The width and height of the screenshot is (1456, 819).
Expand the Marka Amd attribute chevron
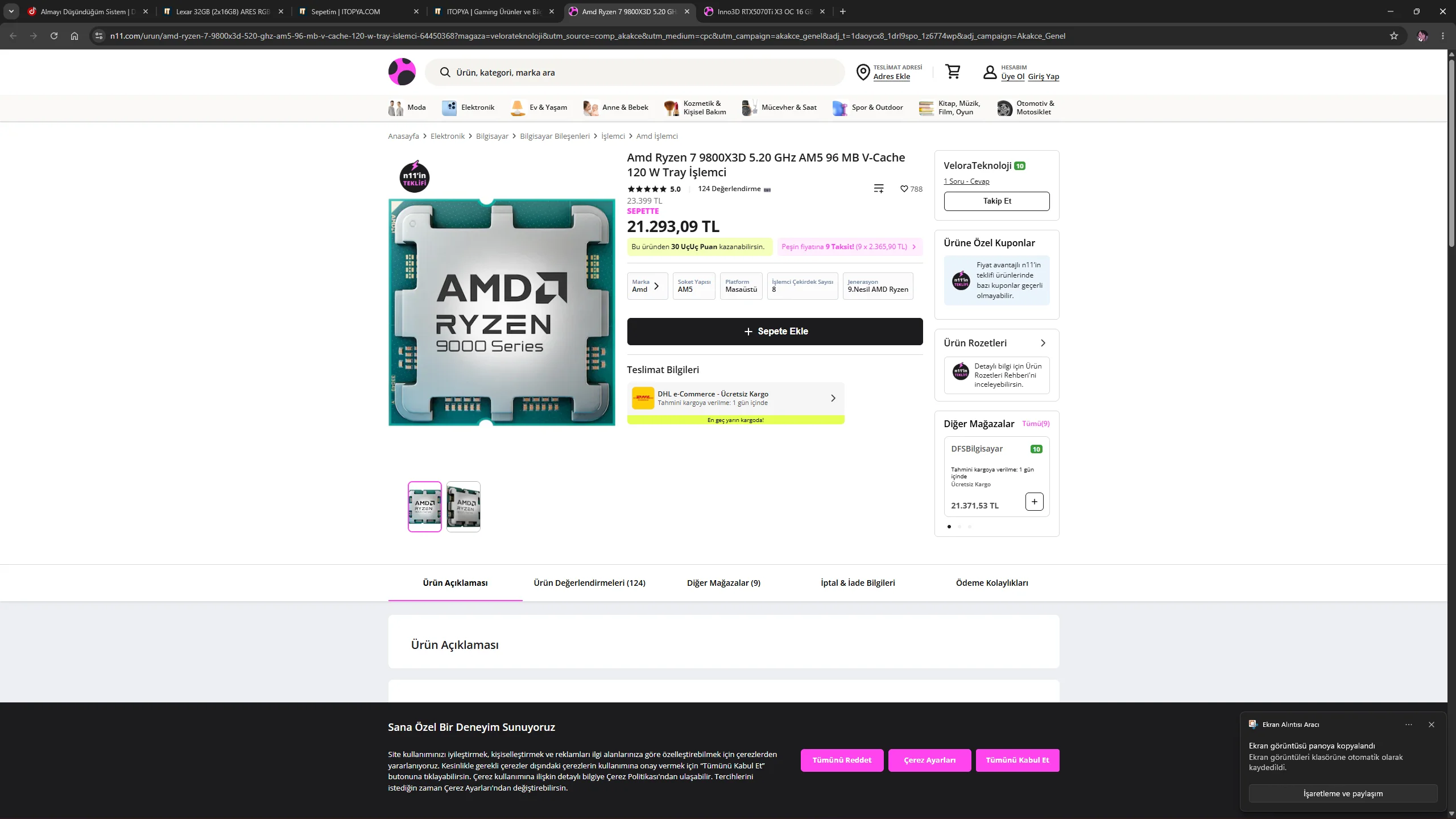pyautogui.click(x=656, y=286)
